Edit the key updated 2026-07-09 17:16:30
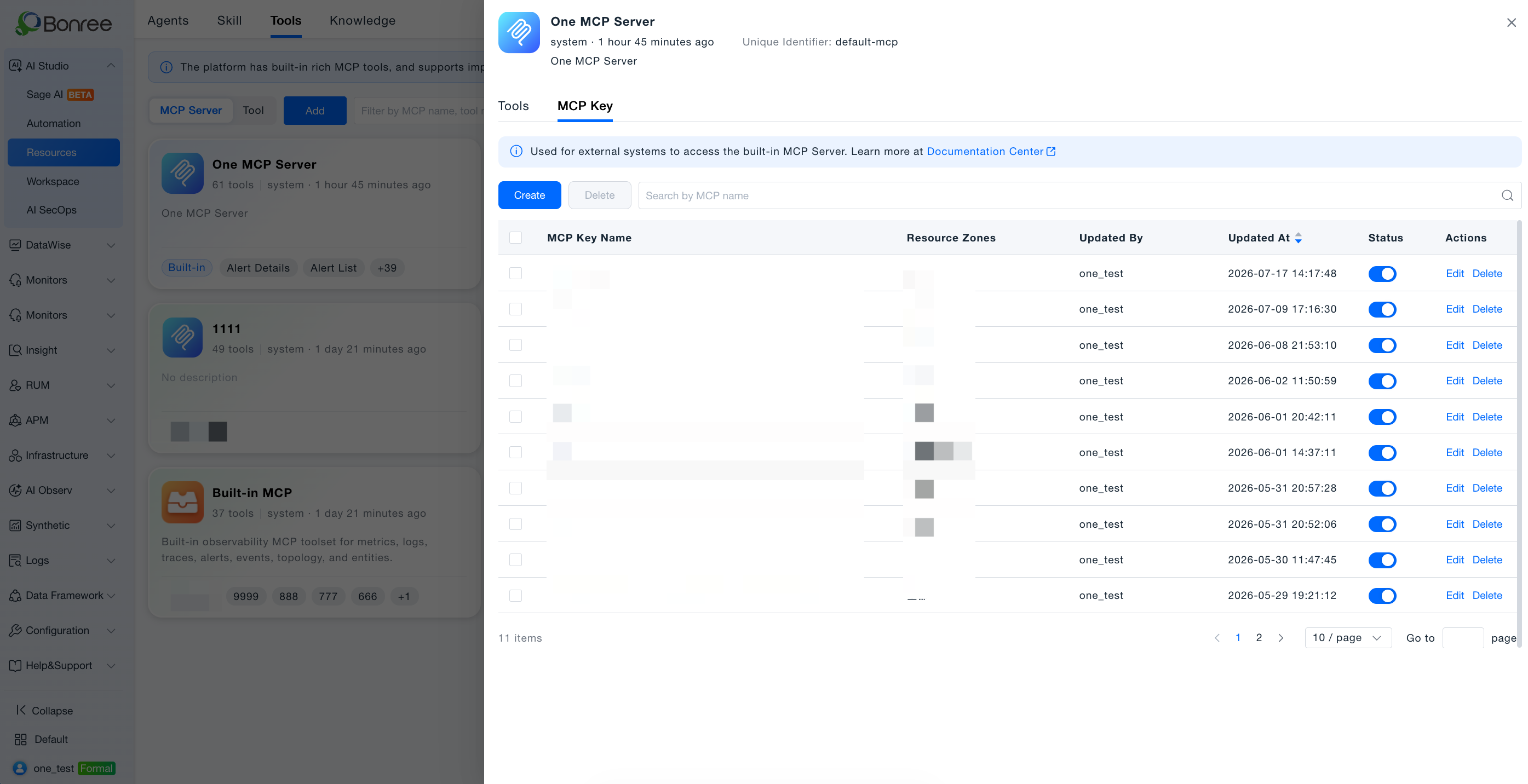The image size is (1528, 784). [1455, 309]
